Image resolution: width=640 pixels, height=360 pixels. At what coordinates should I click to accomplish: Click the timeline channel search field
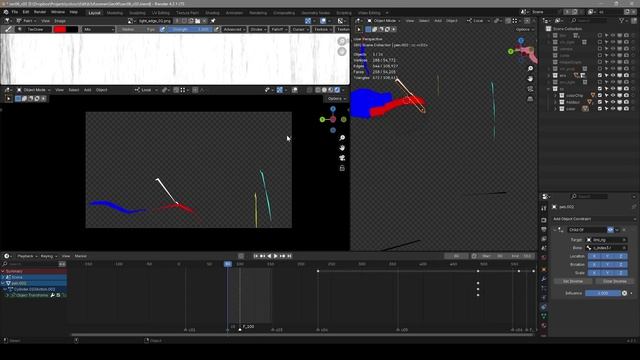pyautogui.click(x=30, y=264)
